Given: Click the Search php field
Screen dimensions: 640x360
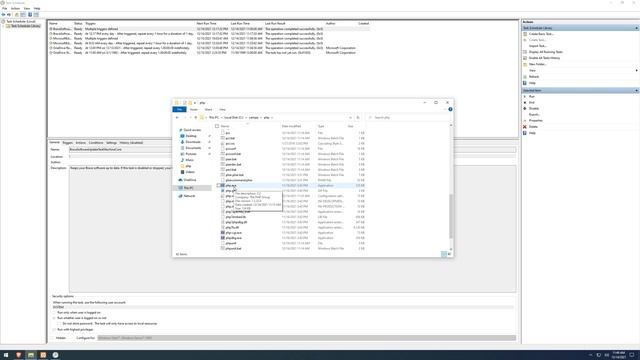Looking at the screenshot, I should pos(408,118).
